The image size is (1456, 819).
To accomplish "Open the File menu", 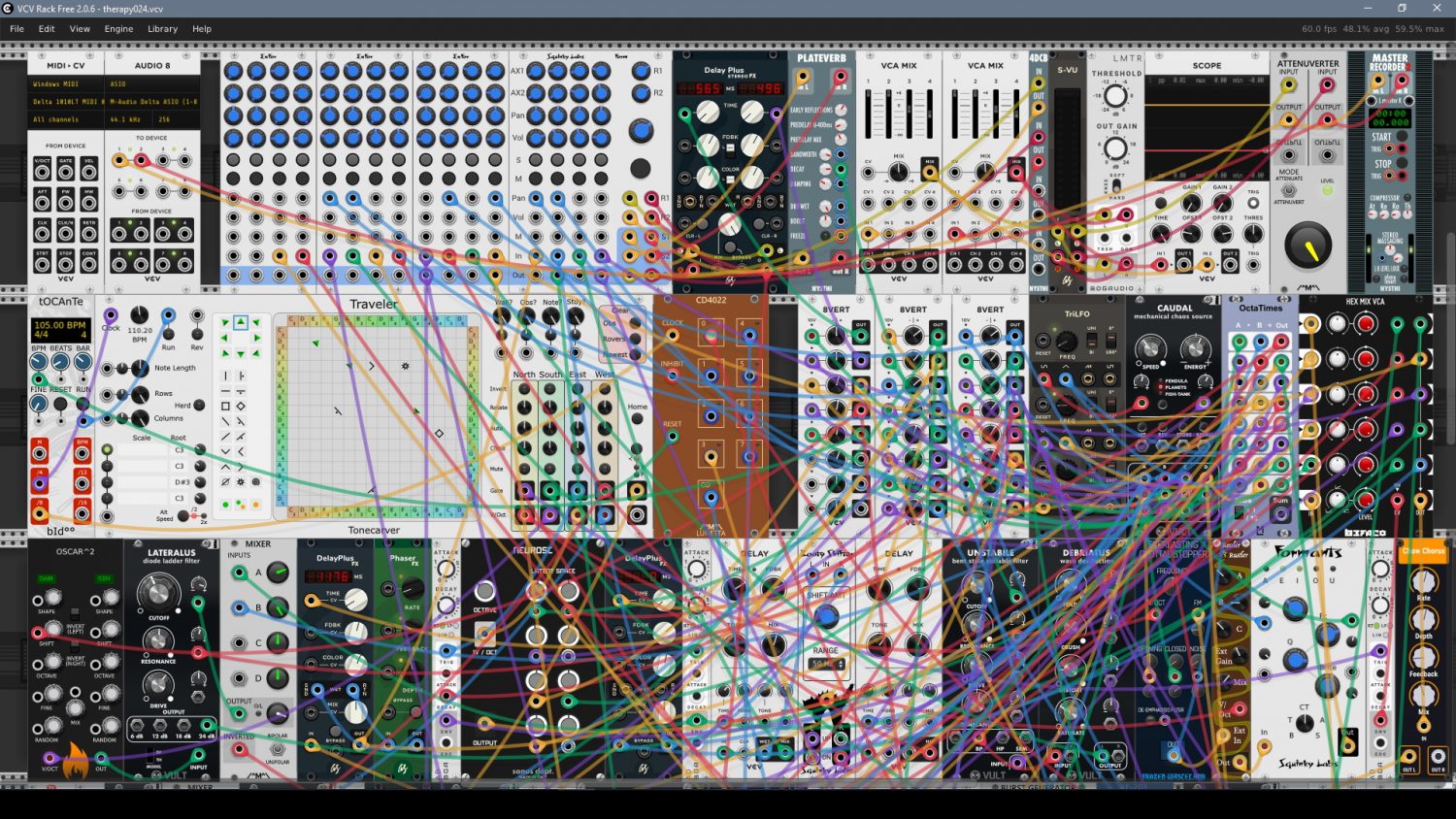I will (x=17, y=29).
